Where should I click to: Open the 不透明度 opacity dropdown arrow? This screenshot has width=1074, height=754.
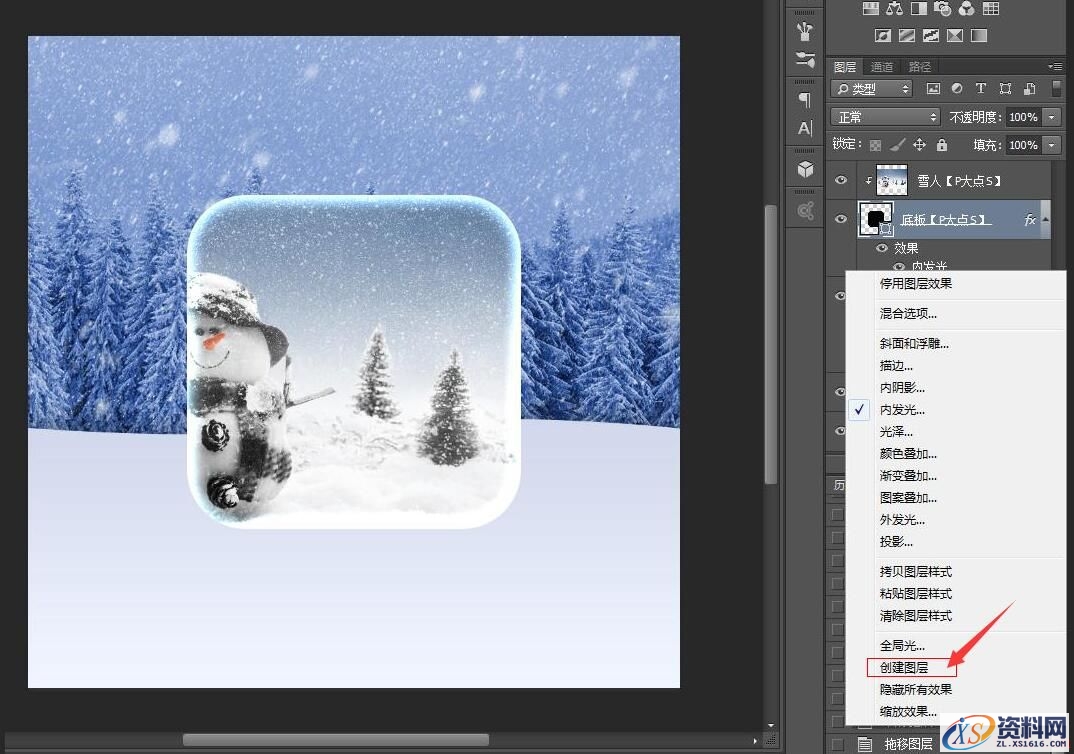tap(1052, 117)
